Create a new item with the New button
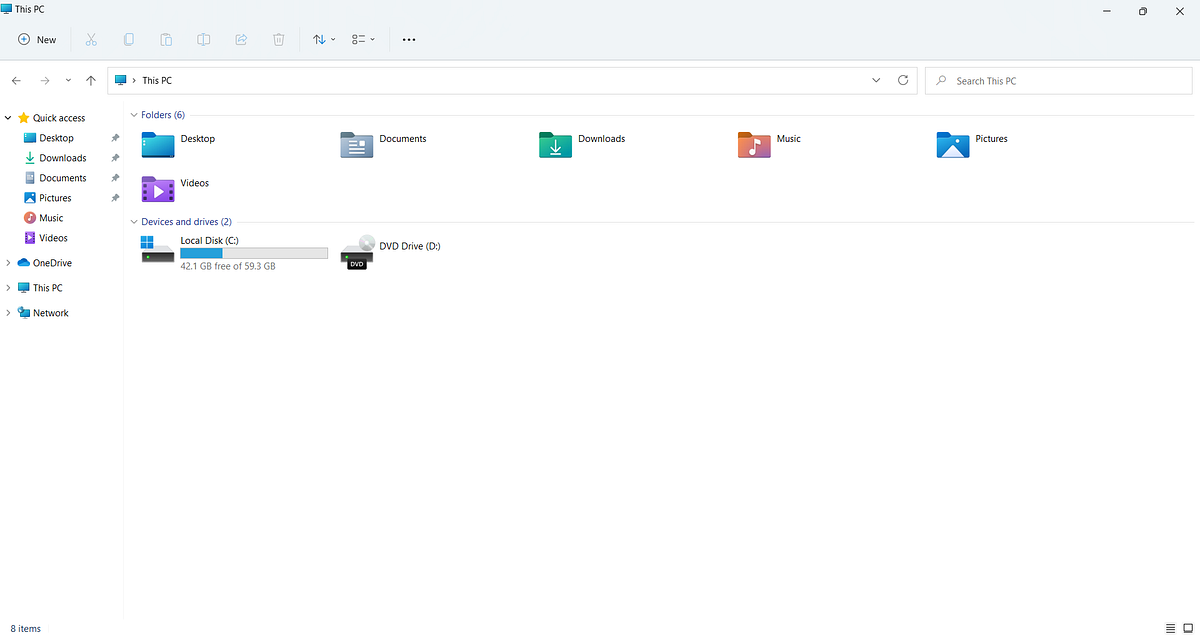This screenshot has height=637, width=1200. 37,39
